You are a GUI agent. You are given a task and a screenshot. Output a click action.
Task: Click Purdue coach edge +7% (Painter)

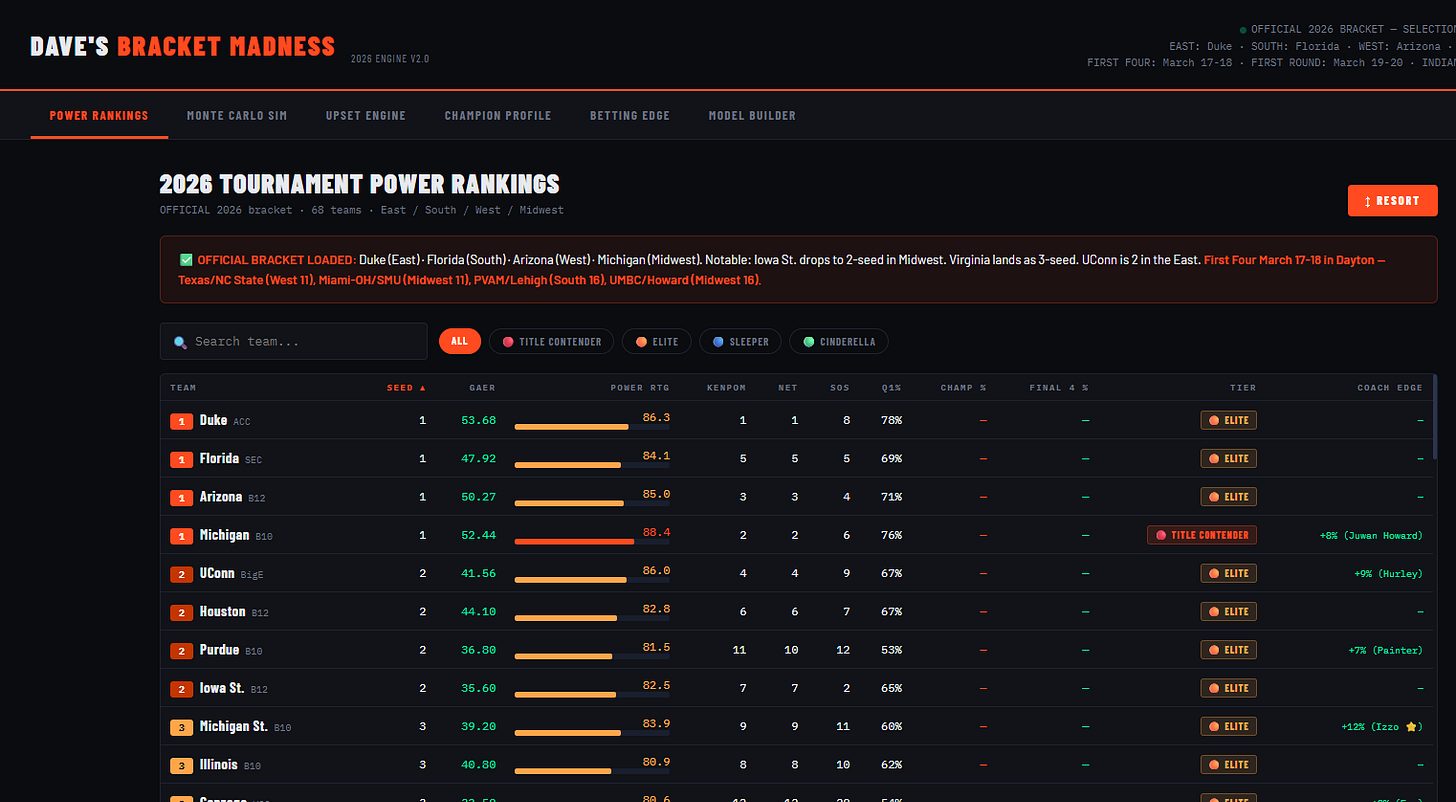coord(1385,650)
